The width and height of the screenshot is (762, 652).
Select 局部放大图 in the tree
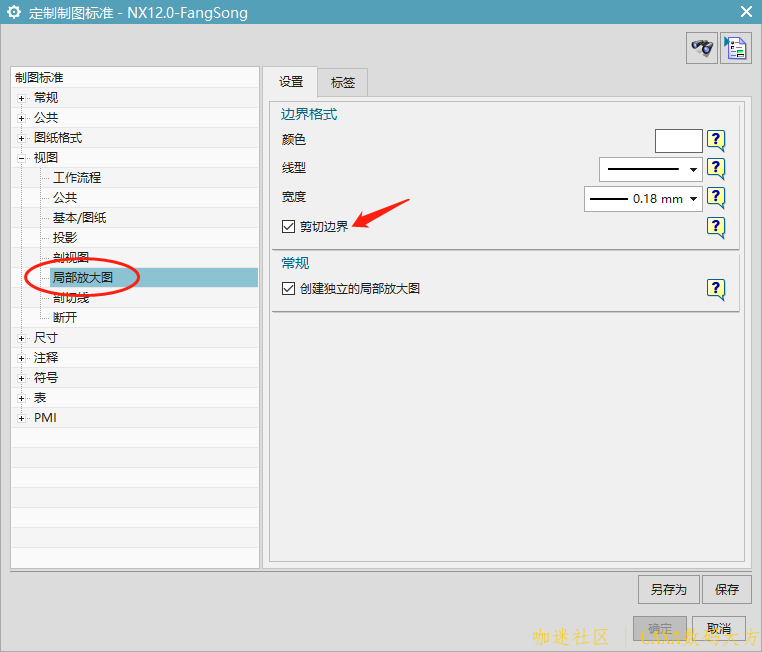pyautogui.click(x=83, y=277)
